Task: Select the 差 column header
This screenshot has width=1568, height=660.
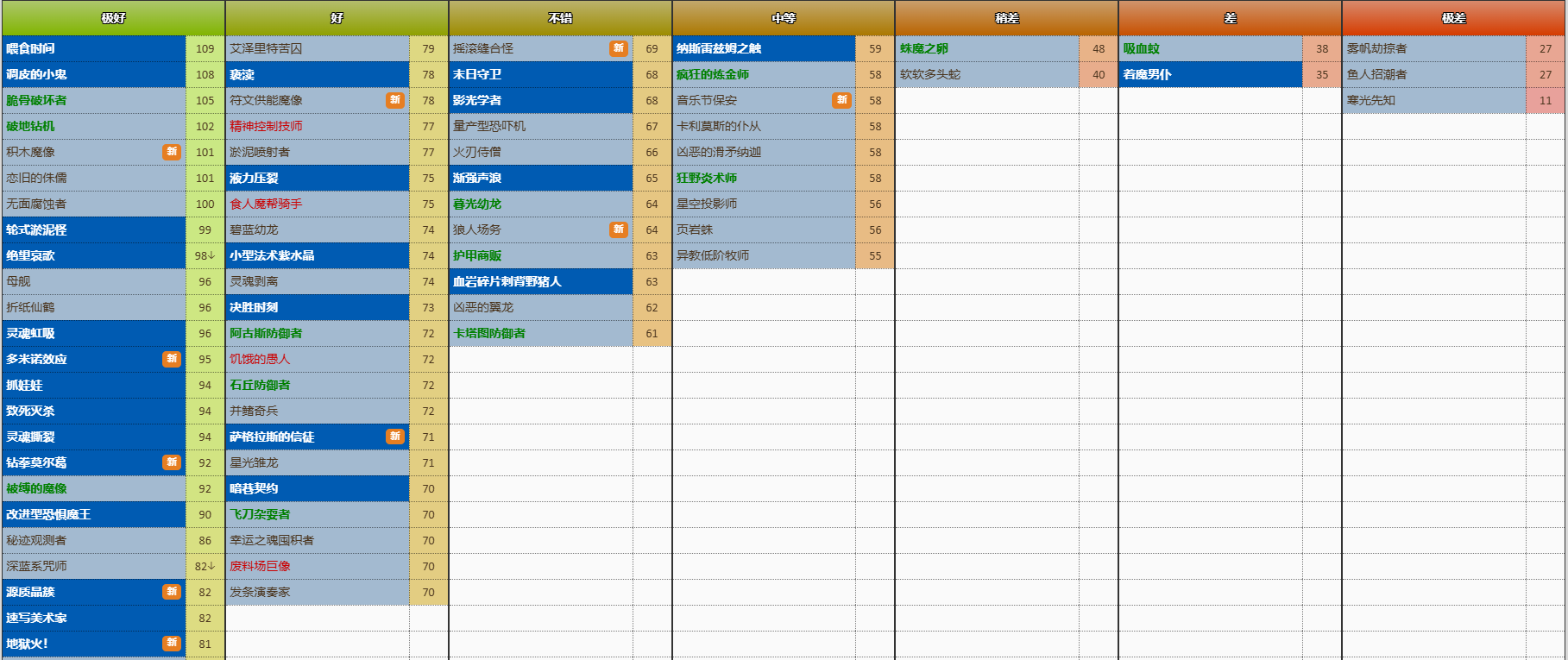Action: pyautogui.click(x=1231, y=18)
